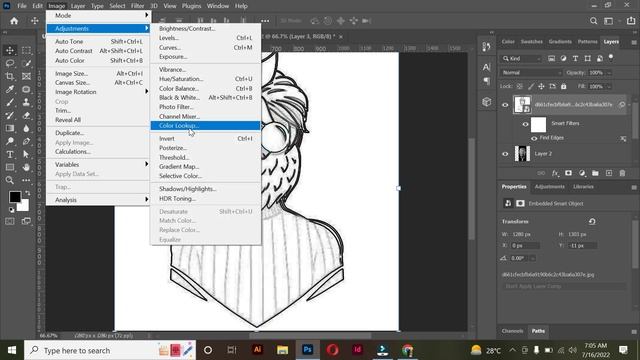Select the Clone Stamp tool

[26, 102]
